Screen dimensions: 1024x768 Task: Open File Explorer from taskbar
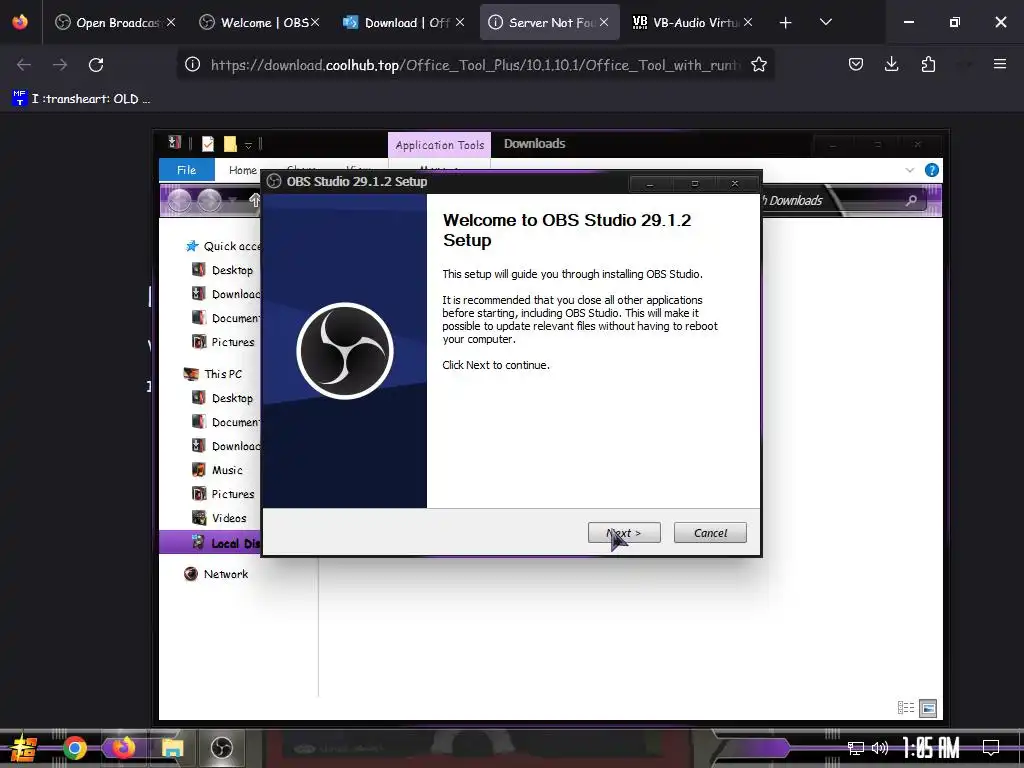coord(172,748)
